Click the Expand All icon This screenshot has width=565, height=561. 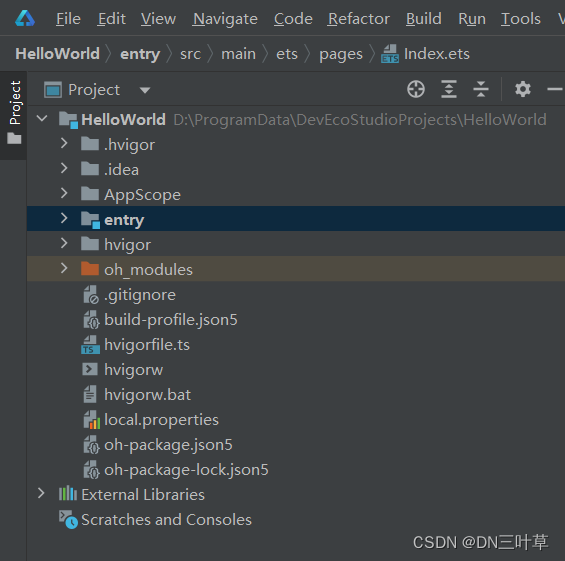[449, 89]
